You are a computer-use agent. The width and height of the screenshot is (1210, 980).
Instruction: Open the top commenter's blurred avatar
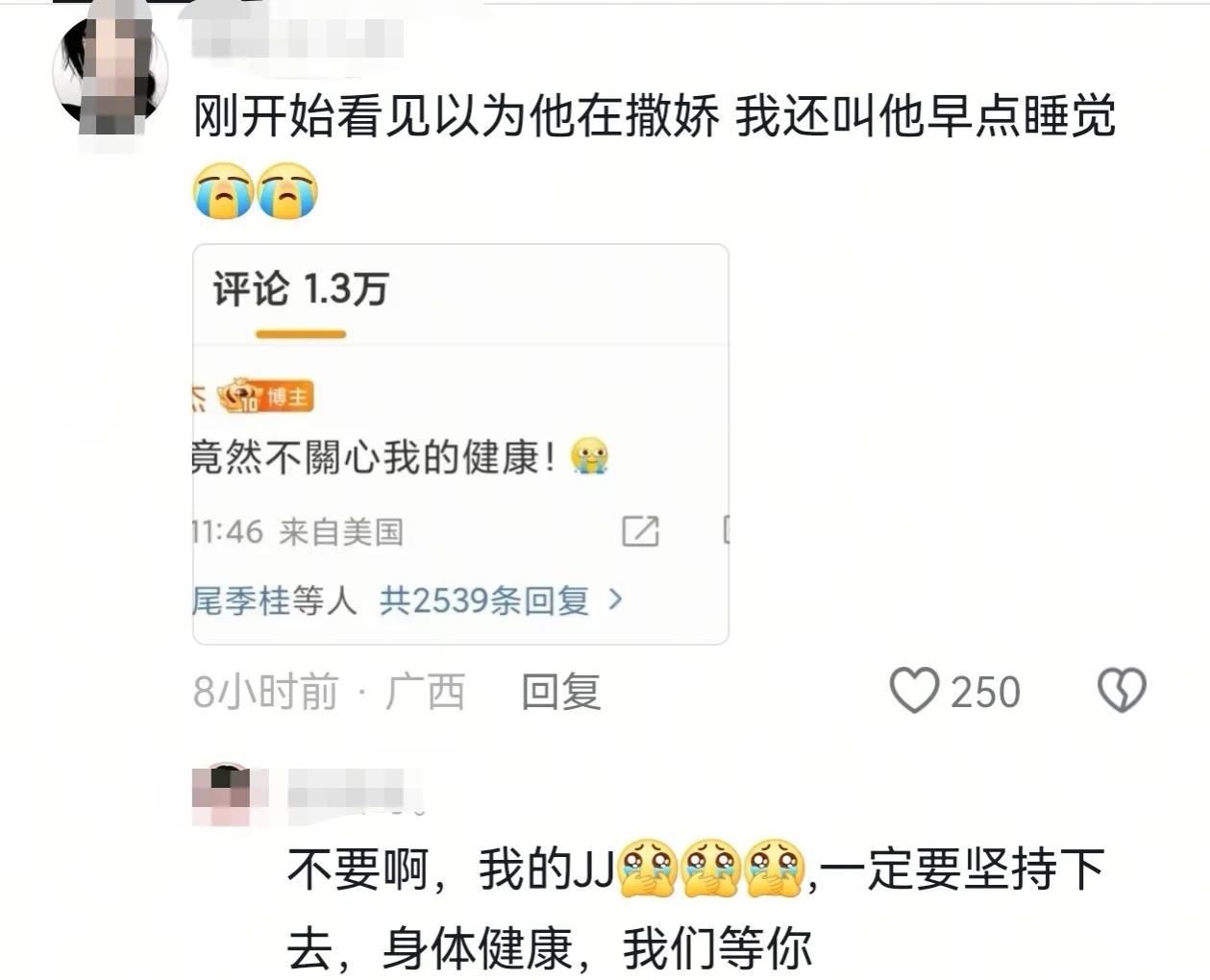pyautogui.click(x=108, y=72)
